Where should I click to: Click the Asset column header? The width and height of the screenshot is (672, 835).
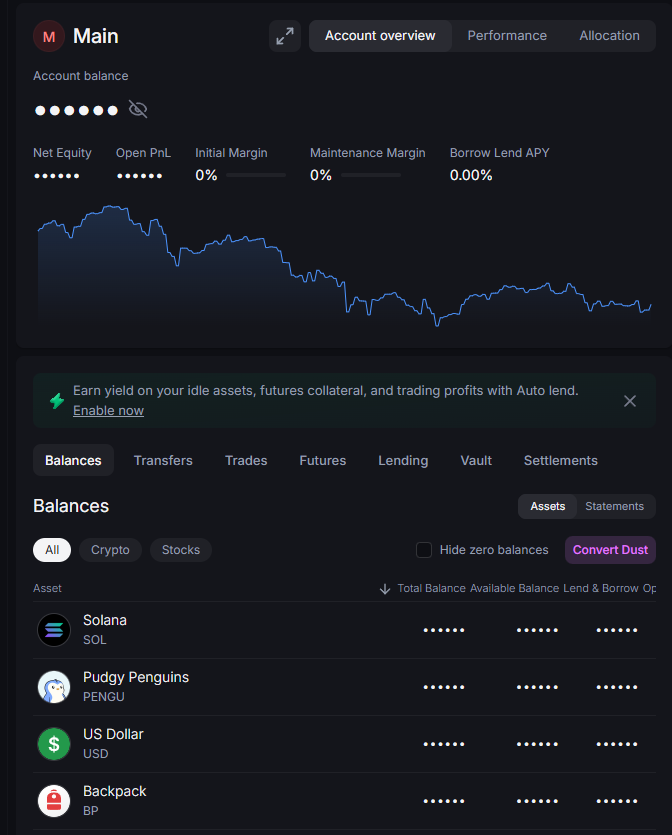(47, 588)
